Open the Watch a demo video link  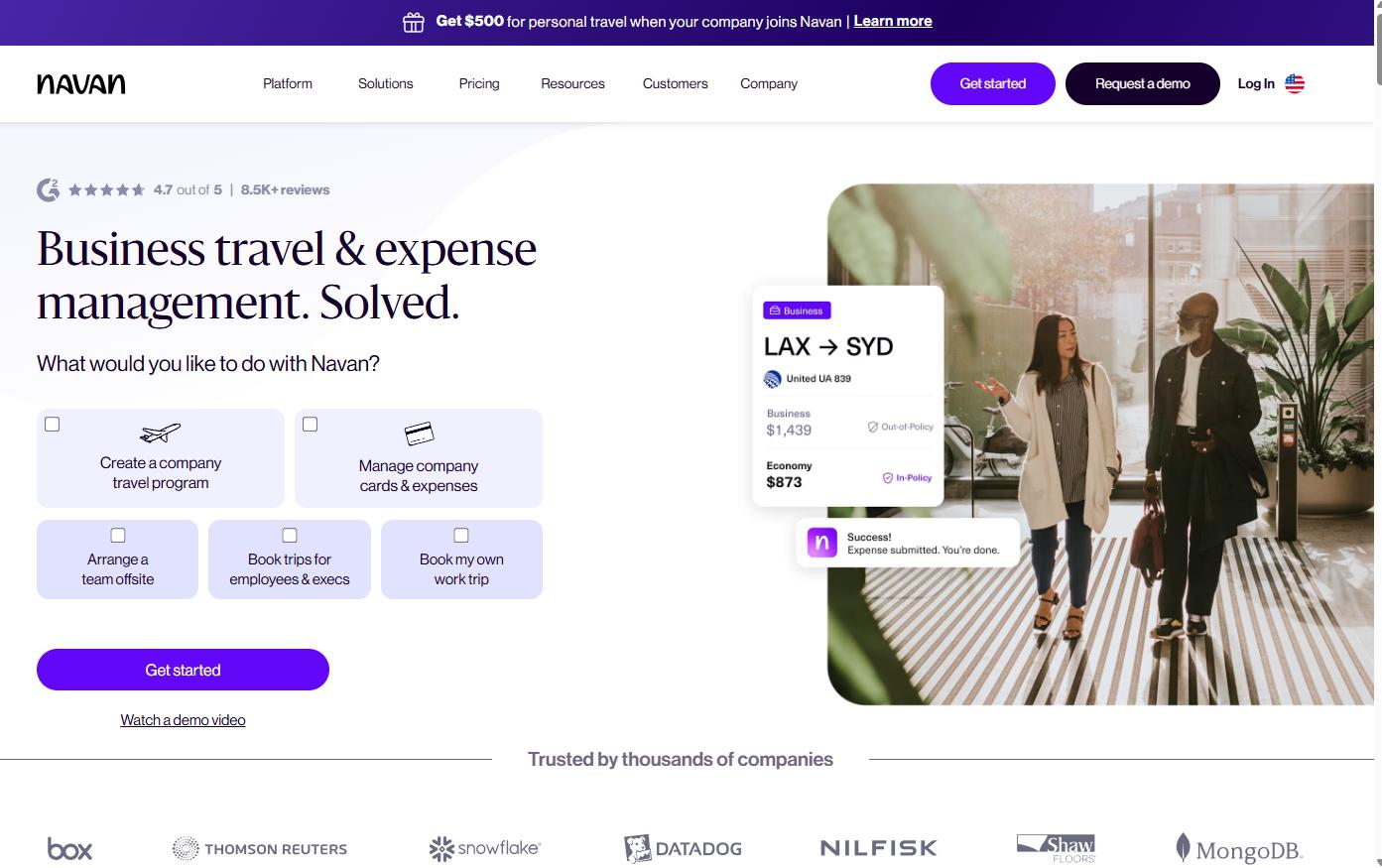(183, 720)
